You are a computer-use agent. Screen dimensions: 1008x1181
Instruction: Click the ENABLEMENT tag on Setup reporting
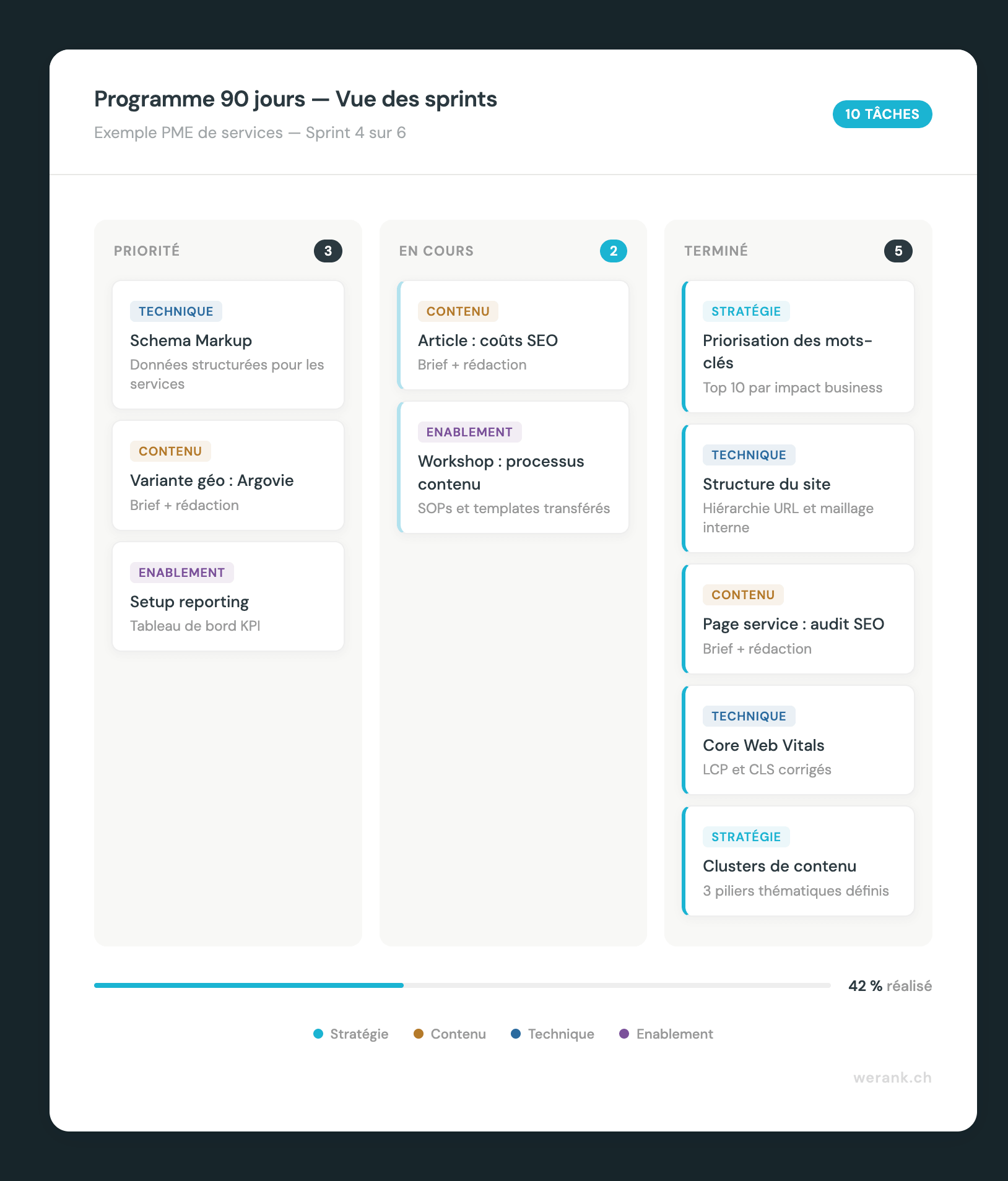point(181,573)
